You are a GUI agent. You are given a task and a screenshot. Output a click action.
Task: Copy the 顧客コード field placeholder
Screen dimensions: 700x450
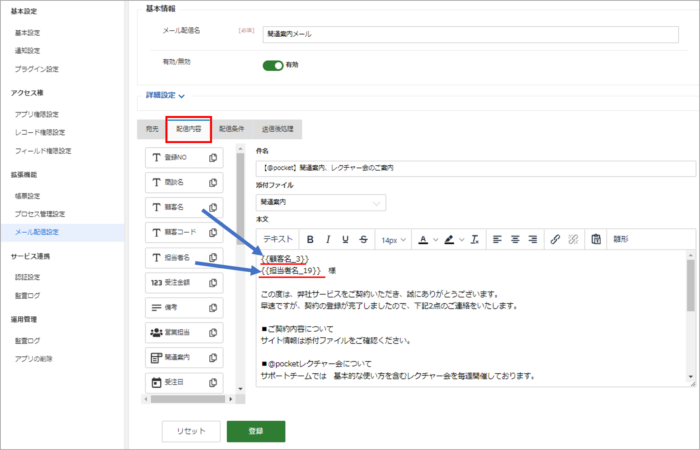(213, 233)
